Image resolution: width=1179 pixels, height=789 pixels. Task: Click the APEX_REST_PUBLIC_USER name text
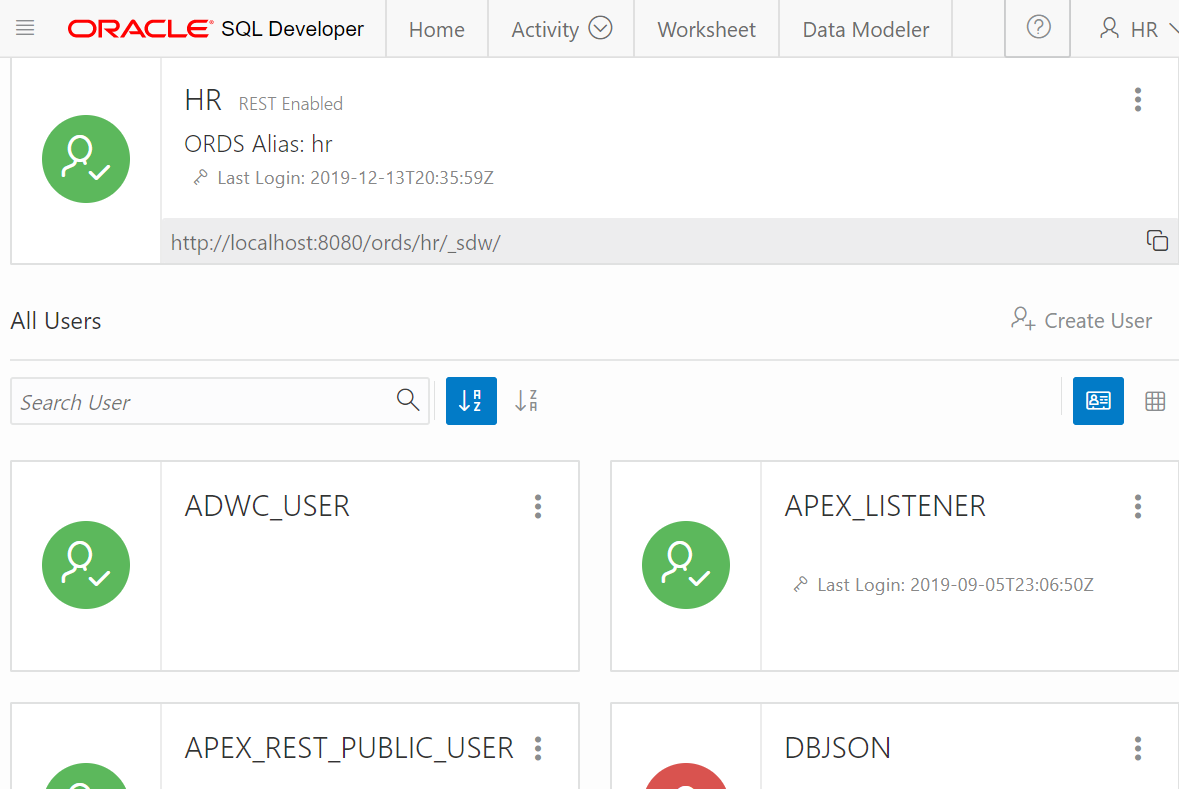click(349, 748)
